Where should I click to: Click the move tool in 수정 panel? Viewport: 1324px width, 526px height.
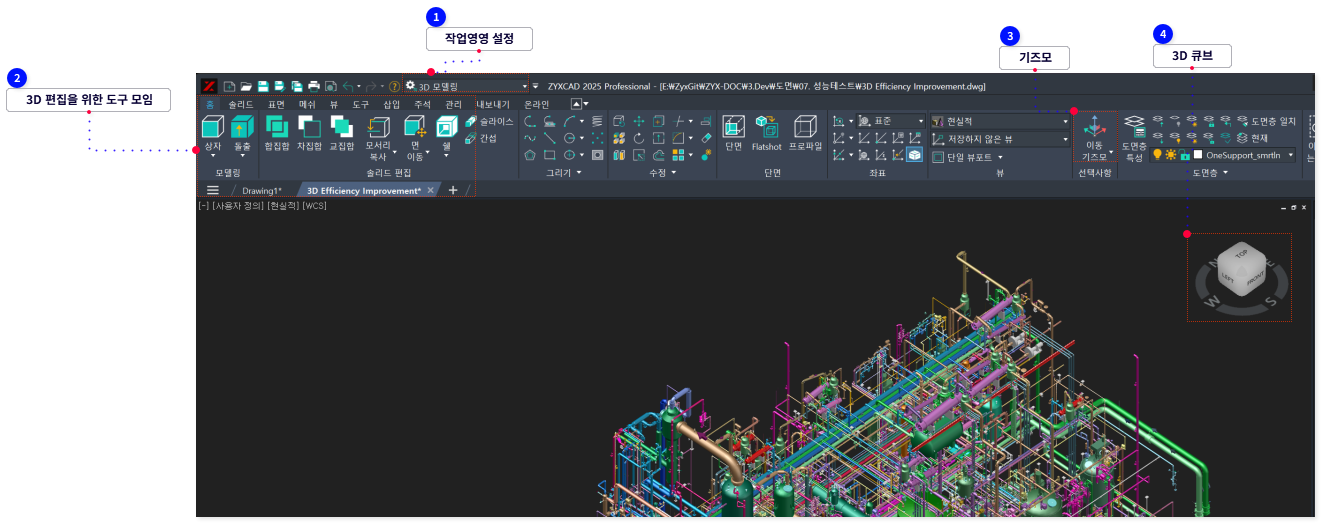(637, 121)
